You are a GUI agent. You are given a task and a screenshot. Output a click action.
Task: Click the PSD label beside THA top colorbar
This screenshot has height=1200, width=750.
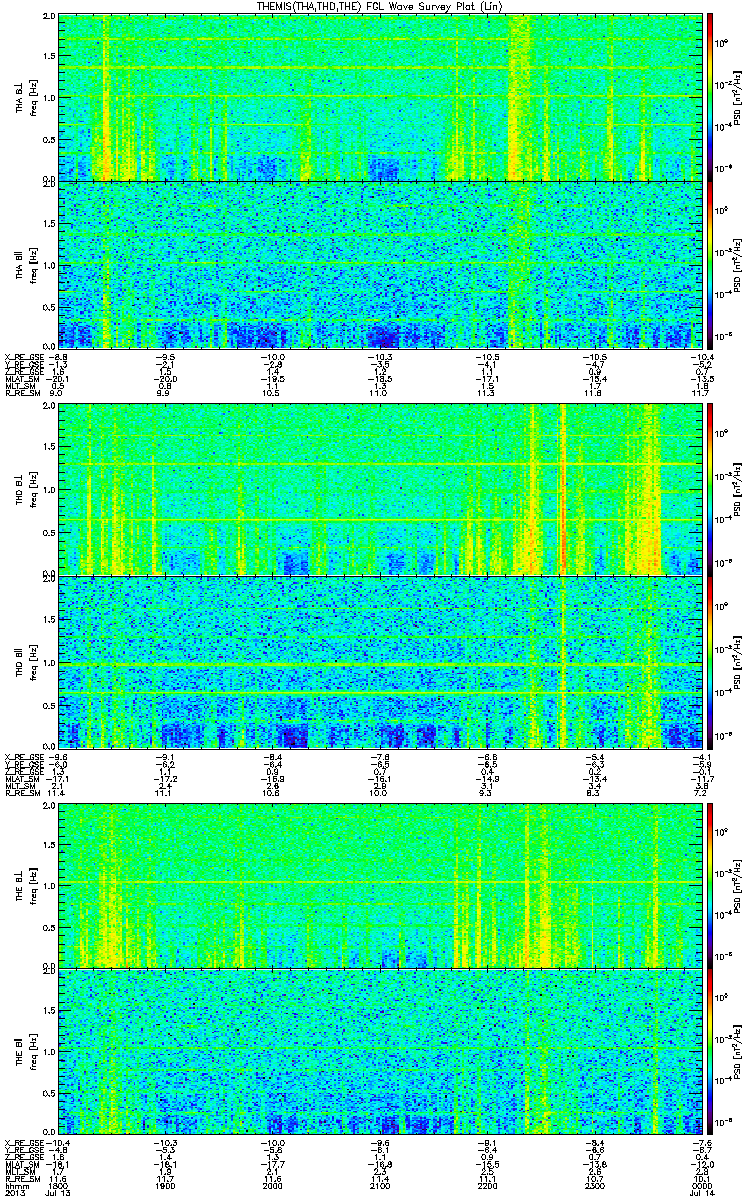click(x=738, y=97)
